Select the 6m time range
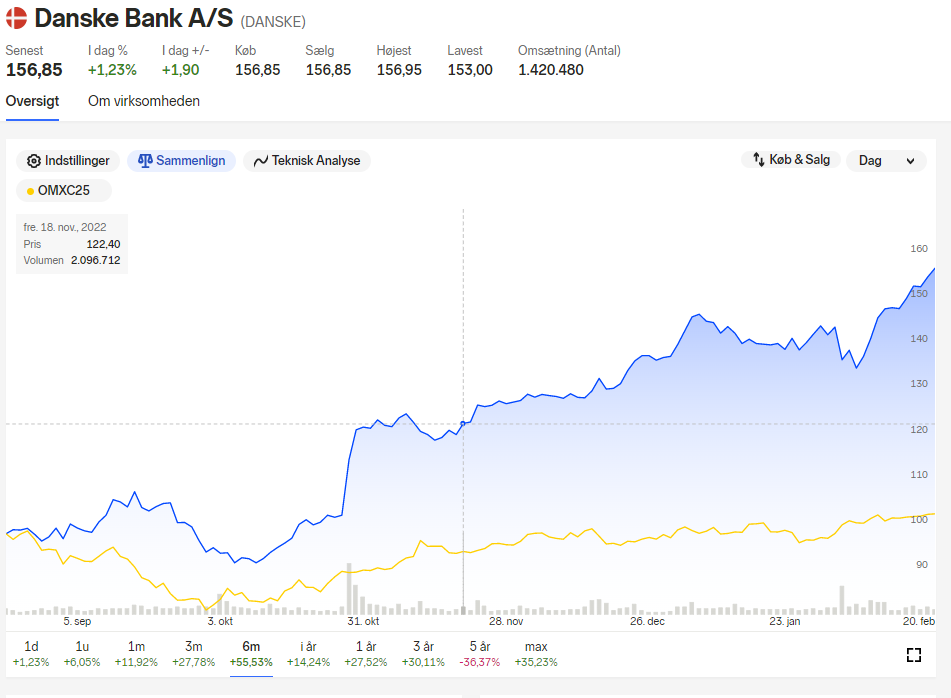This screenshot has height=698, width=951. 251,654
